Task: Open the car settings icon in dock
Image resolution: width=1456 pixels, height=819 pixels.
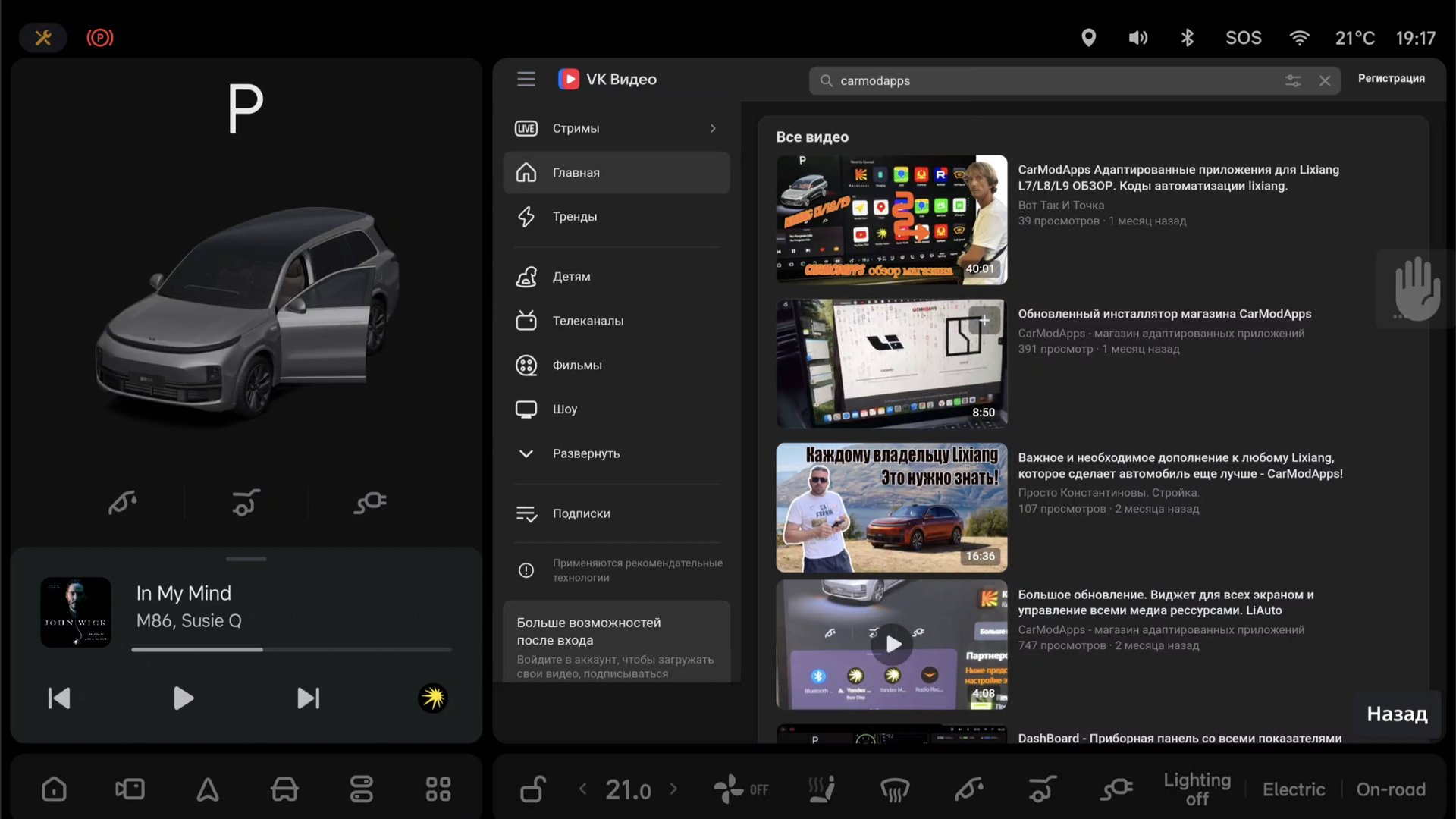Action: [x=284, y=789]
